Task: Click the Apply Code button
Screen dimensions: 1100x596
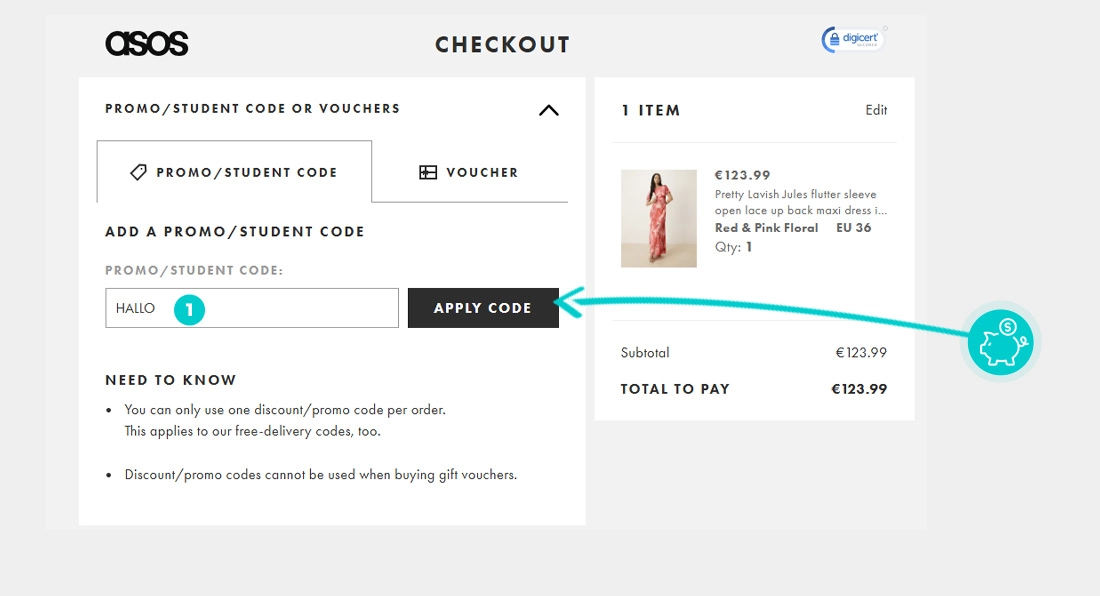Action: coord(483,308)
